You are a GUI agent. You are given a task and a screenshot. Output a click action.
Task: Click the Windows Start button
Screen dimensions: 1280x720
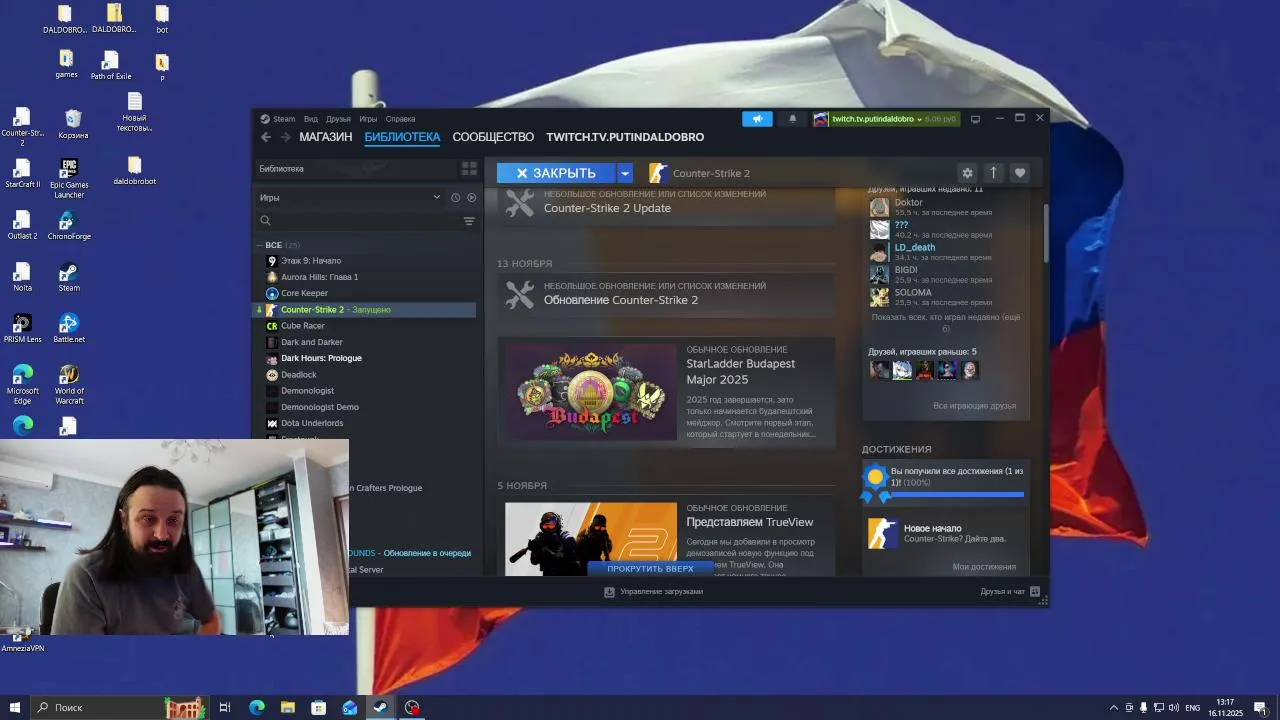coord(15,707)
